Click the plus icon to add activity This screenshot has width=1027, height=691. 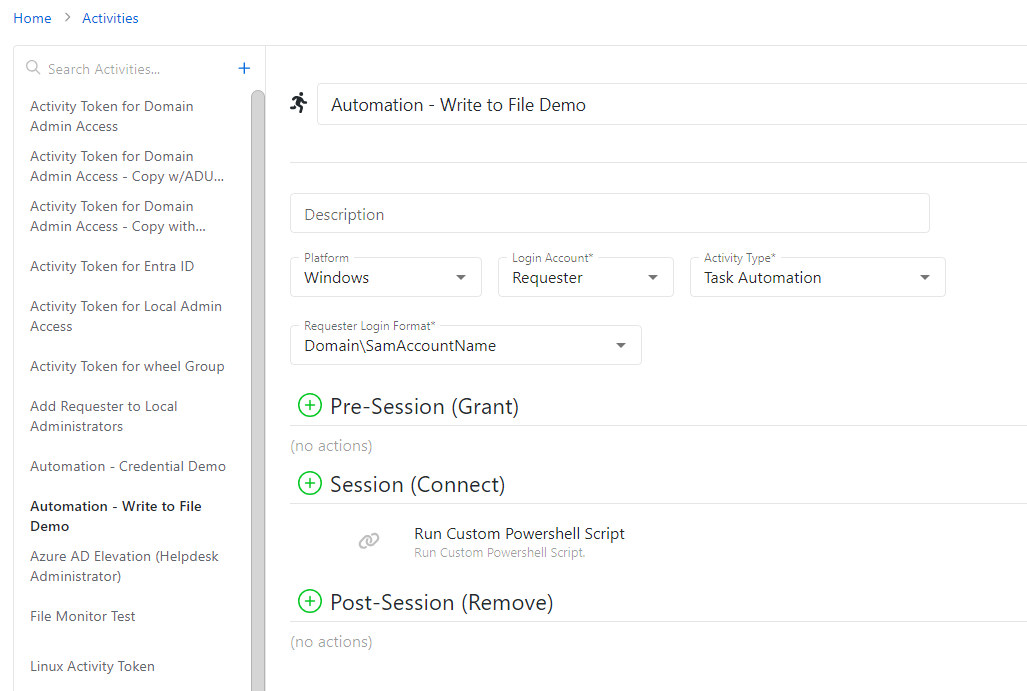244,68
